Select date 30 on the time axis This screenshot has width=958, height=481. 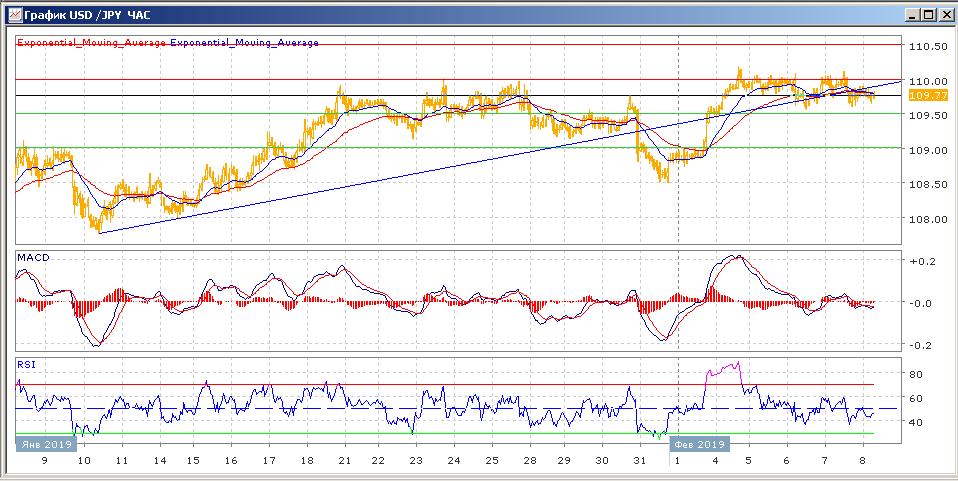coord(601,461)
